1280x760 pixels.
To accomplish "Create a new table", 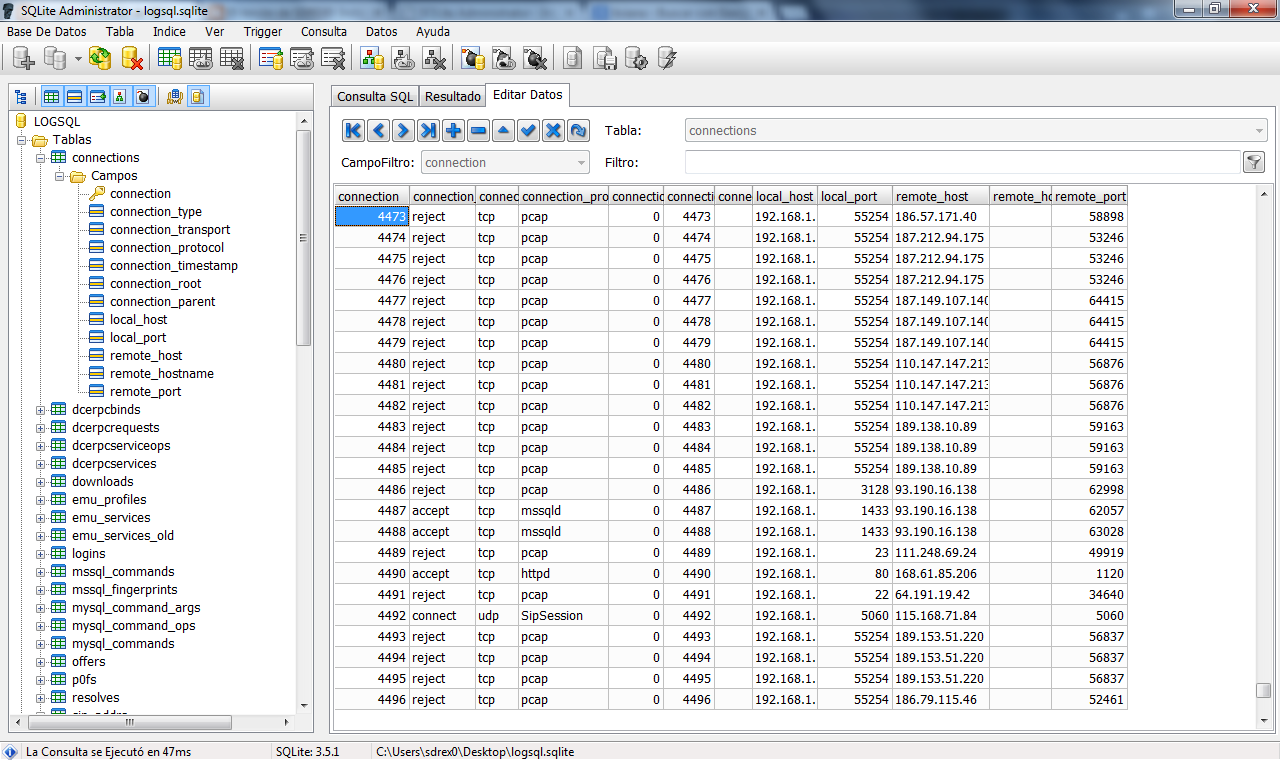I will coord(169,58).
